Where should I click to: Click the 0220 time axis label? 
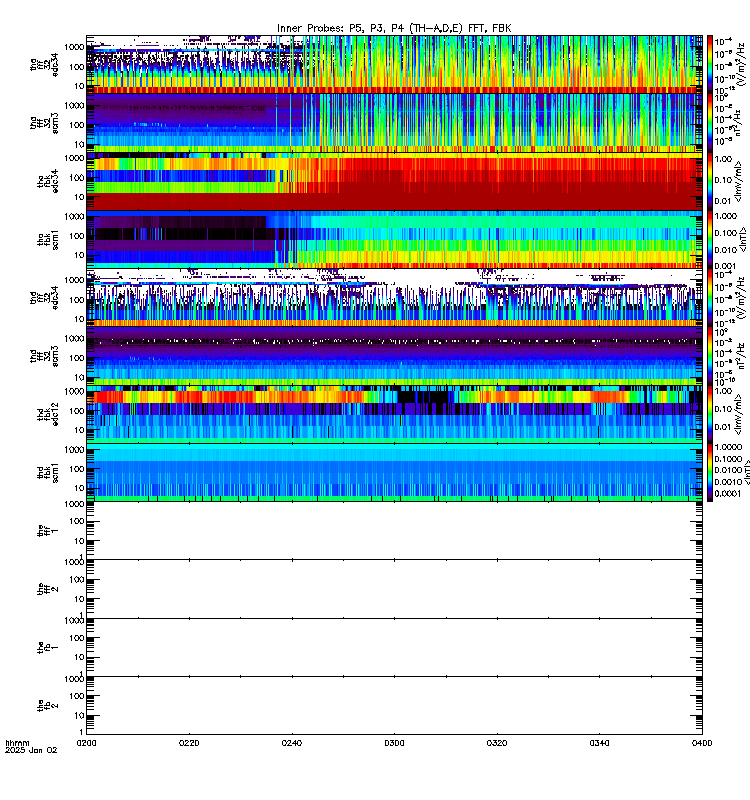click(189, 743)
